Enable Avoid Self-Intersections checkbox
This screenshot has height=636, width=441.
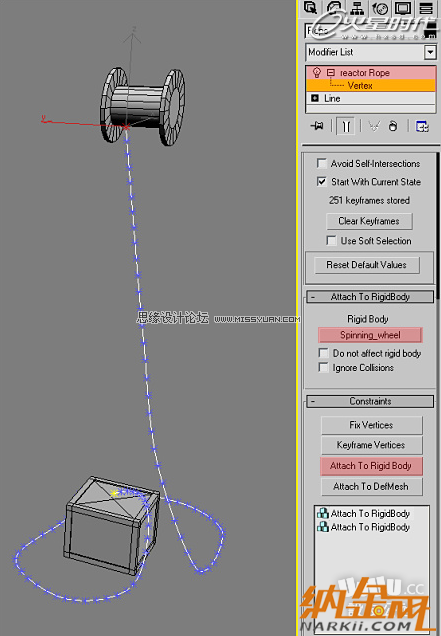tap(321, 163)
